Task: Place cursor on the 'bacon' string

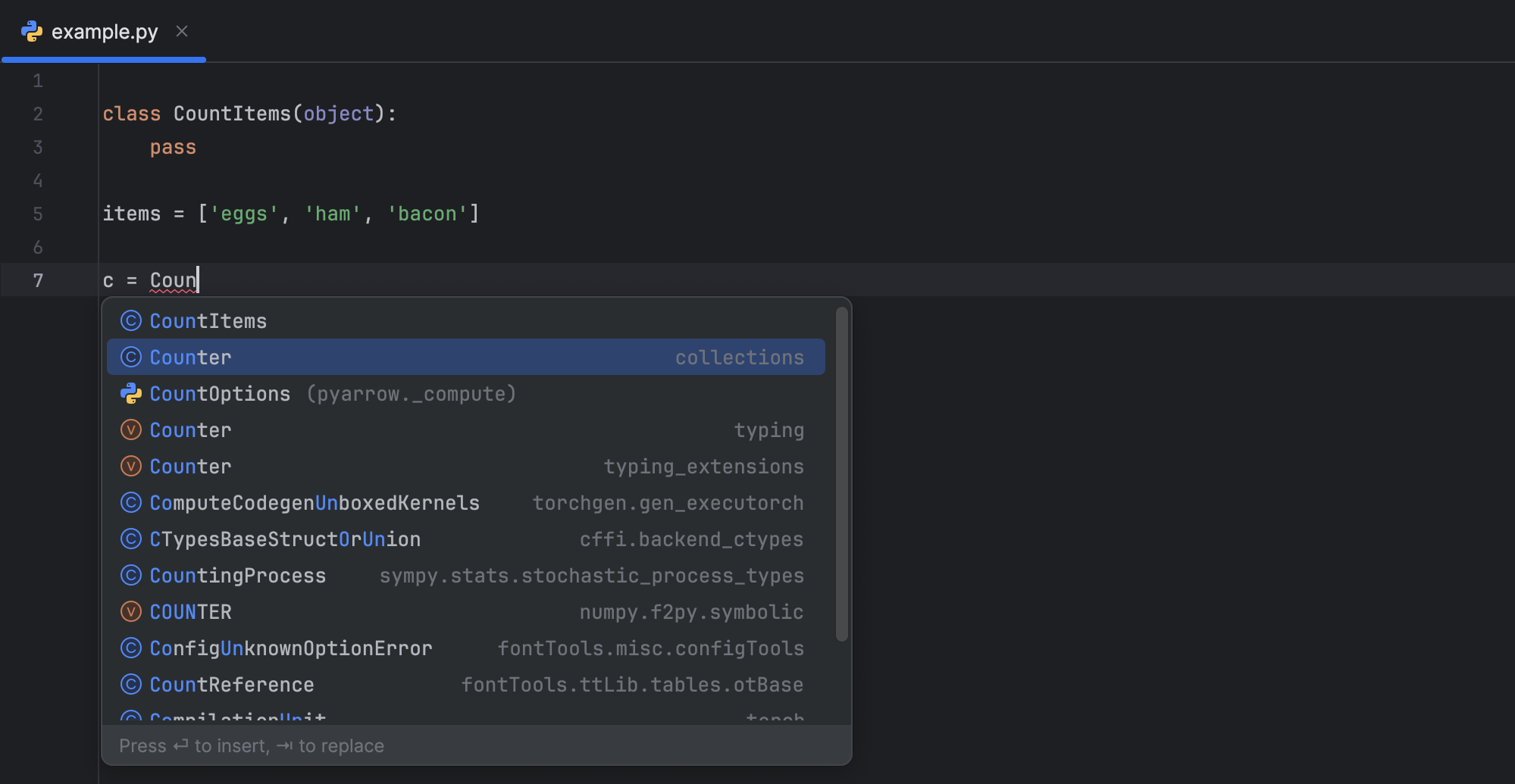Action: (427, 214)
